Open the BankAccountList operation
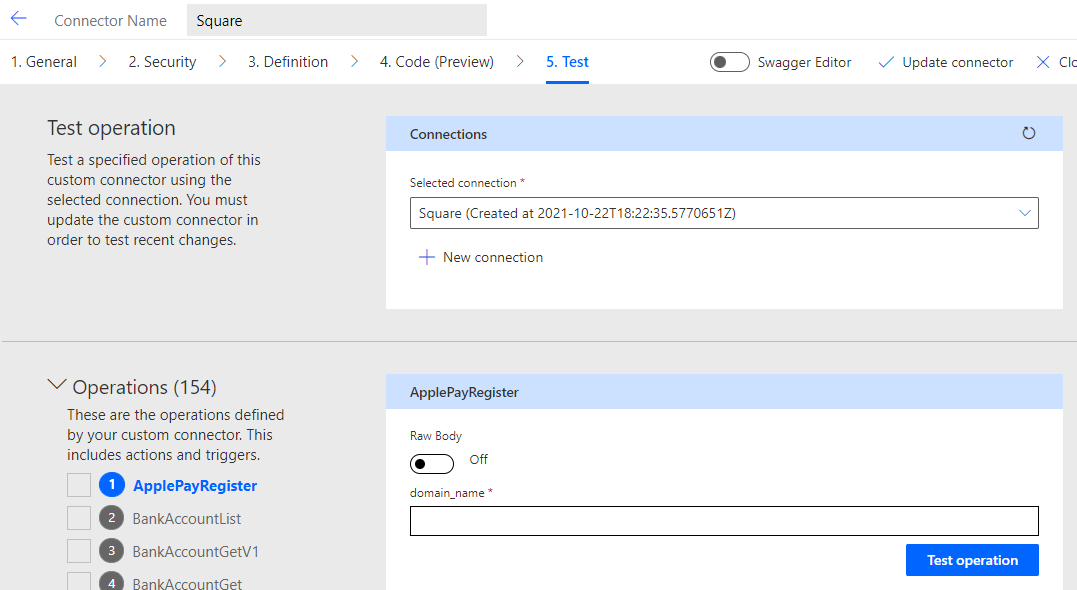 (x=187, y=519)
